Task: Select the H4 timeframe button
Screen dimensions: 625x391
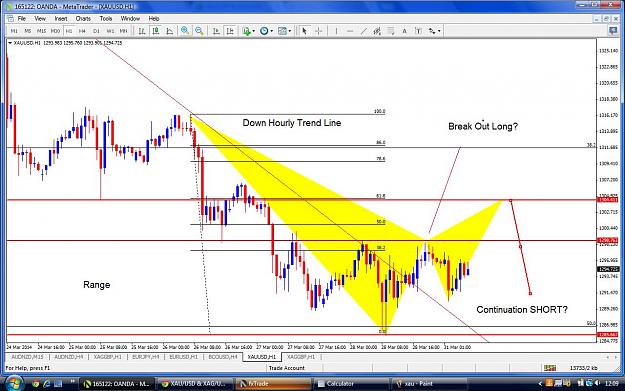Action: 82,31
